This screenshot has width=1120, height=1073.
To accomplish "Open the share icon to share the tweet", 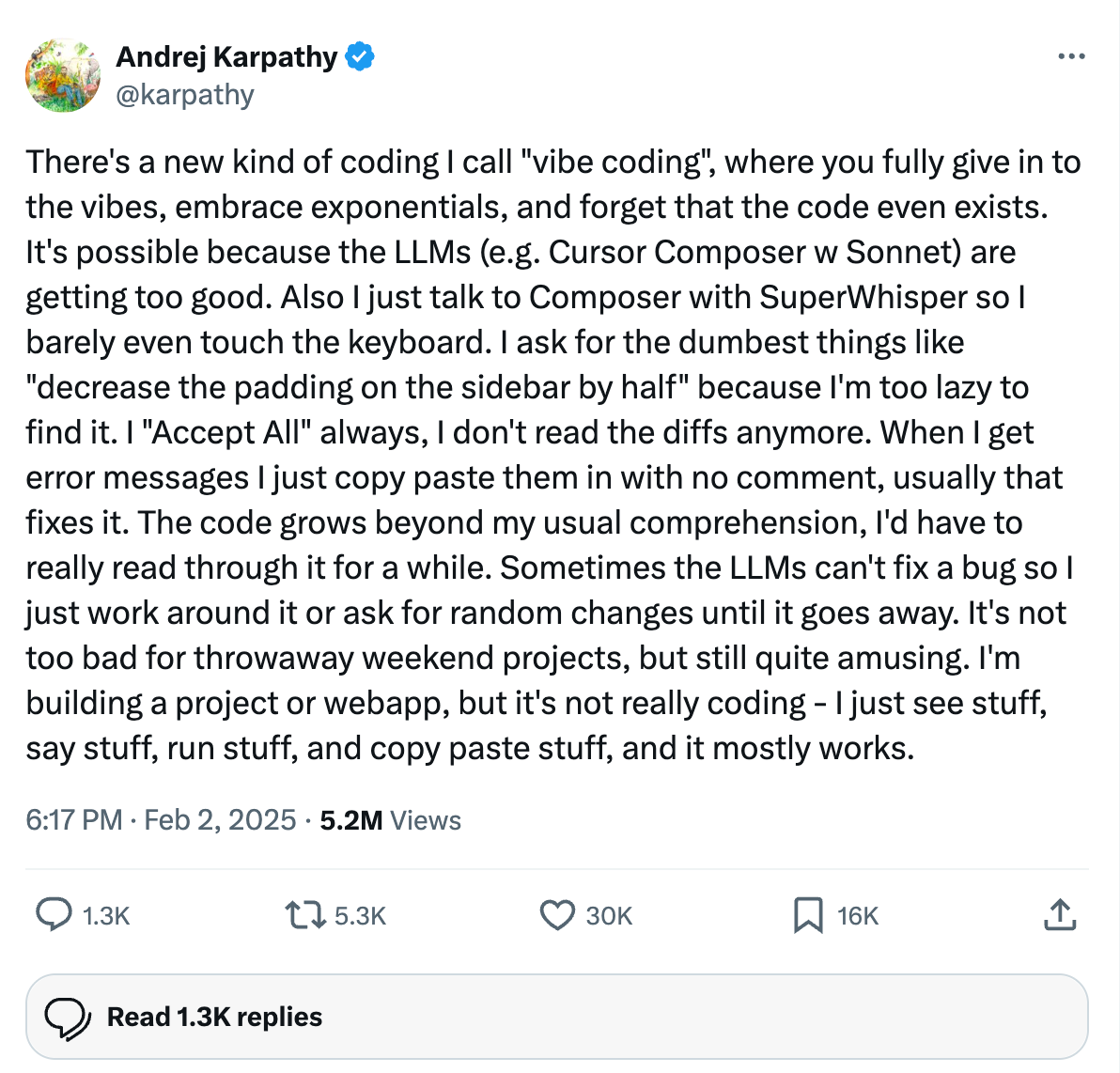I will tap(1060, 914).
